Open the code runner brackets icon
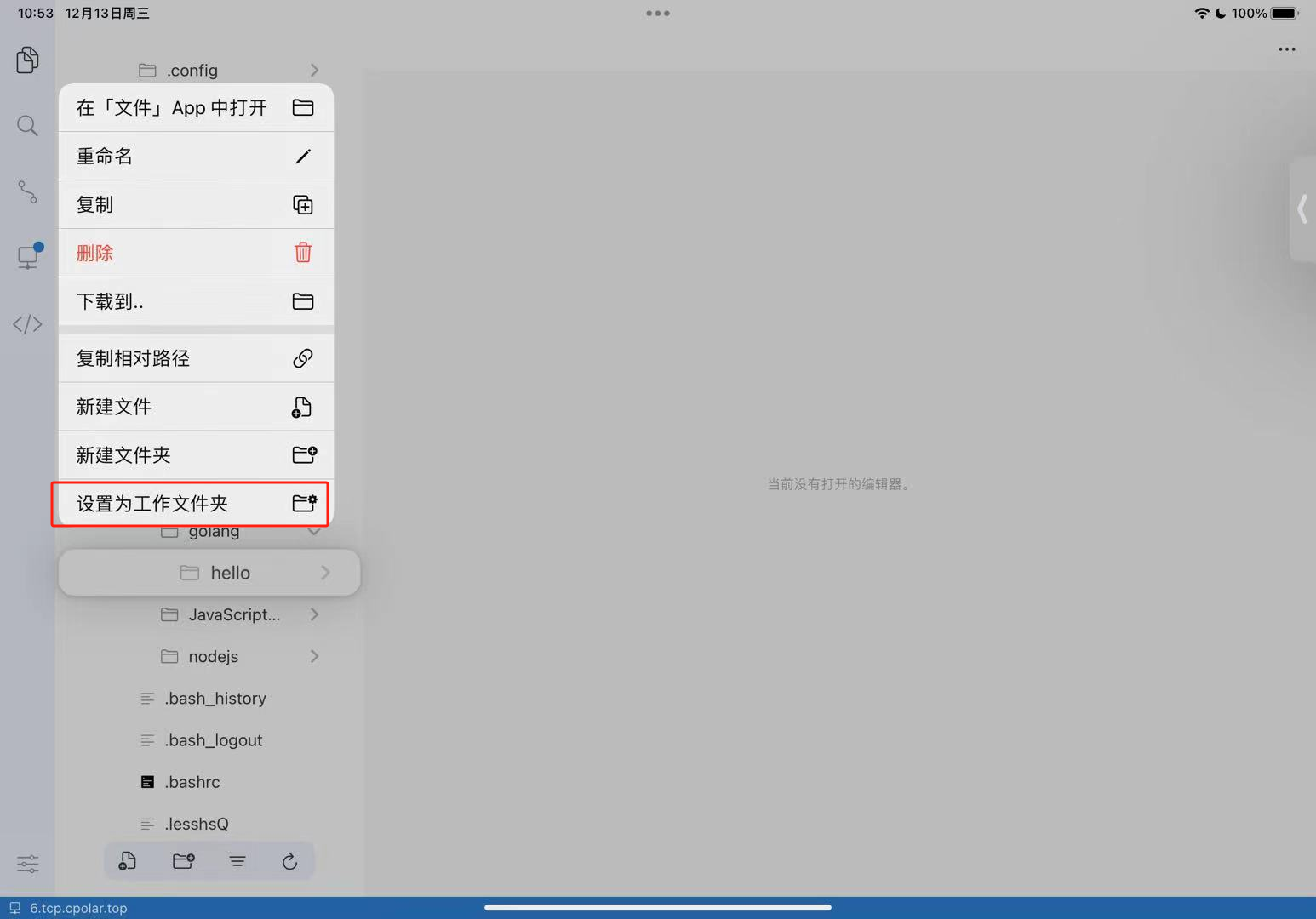1316x919 pixels. point(27,324)
